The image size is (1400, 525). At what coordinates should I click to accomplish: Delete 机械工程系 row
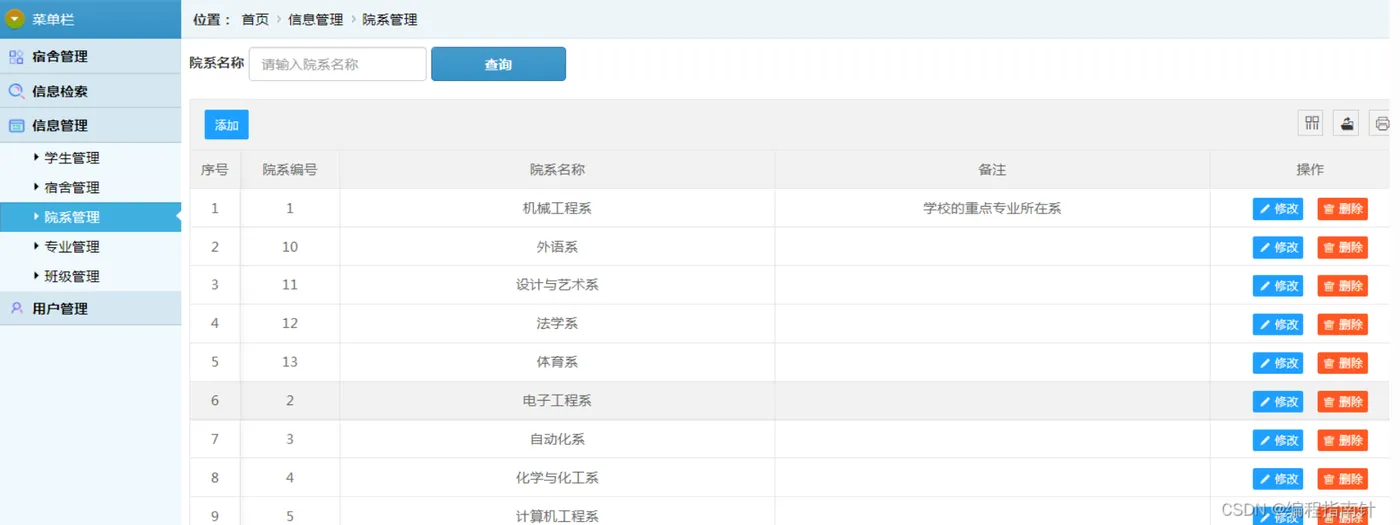[1342, 209]
